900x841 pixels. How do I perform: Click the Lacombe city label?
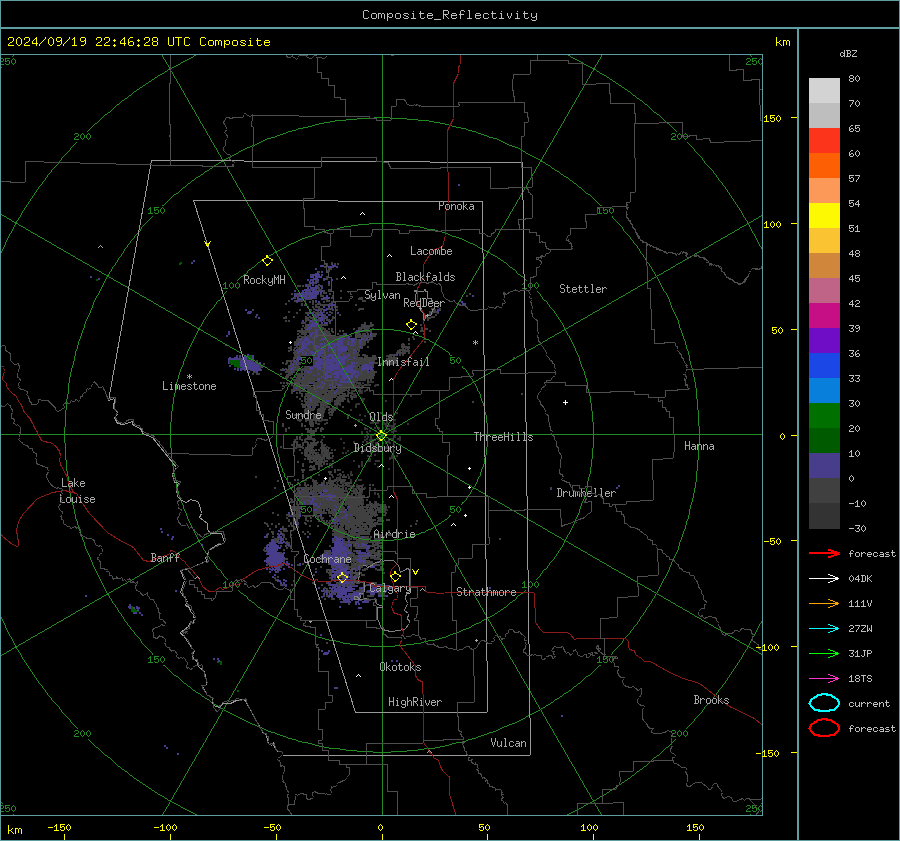[431, 251]
